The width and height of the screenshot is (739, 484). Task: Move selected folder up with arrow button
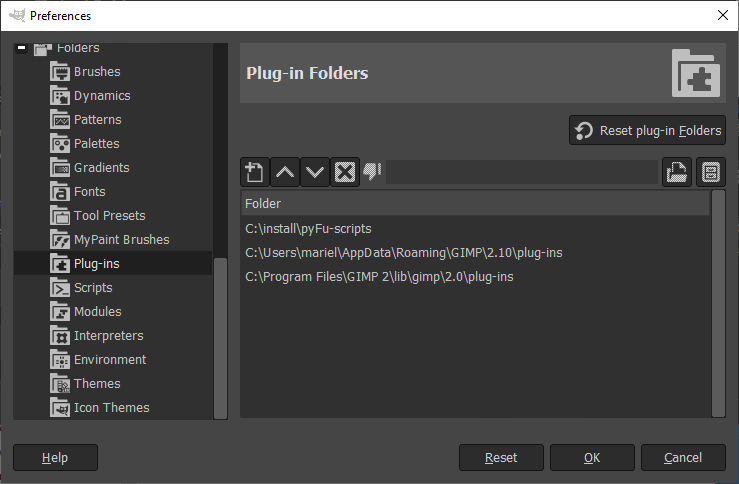pyautogui.click(x=285, y=172)
